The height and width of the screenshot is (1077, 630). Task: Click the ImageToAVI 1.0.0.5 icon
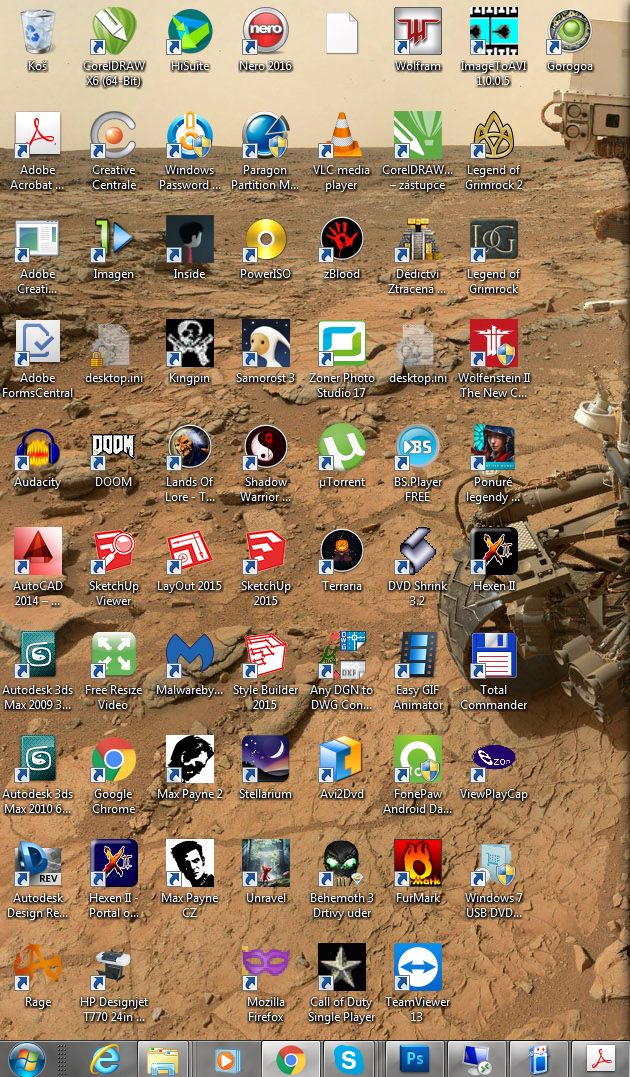(x=493, y=31)
